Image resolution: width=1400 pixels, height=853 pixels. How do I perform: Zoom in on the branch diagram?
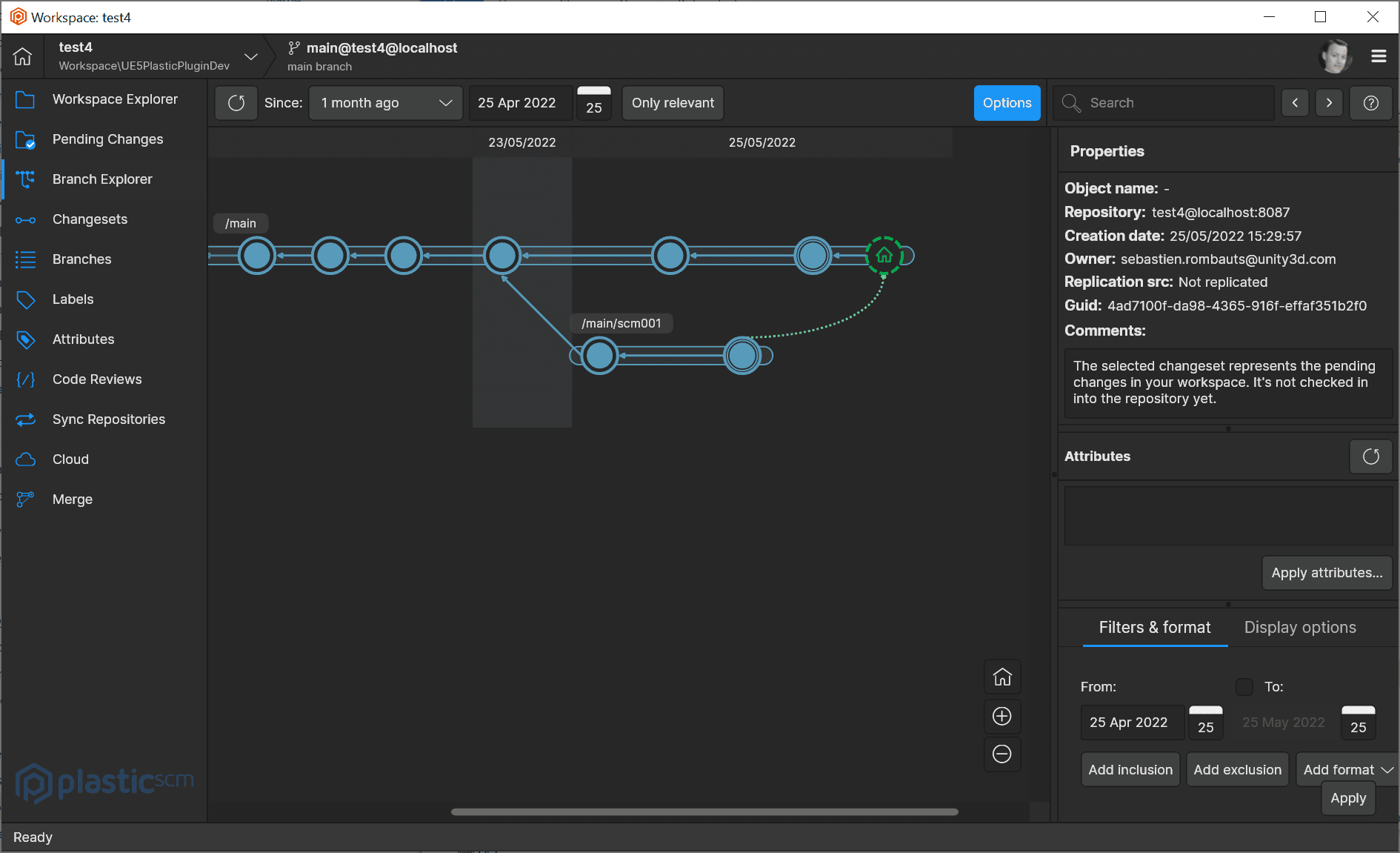(1001, 716)
